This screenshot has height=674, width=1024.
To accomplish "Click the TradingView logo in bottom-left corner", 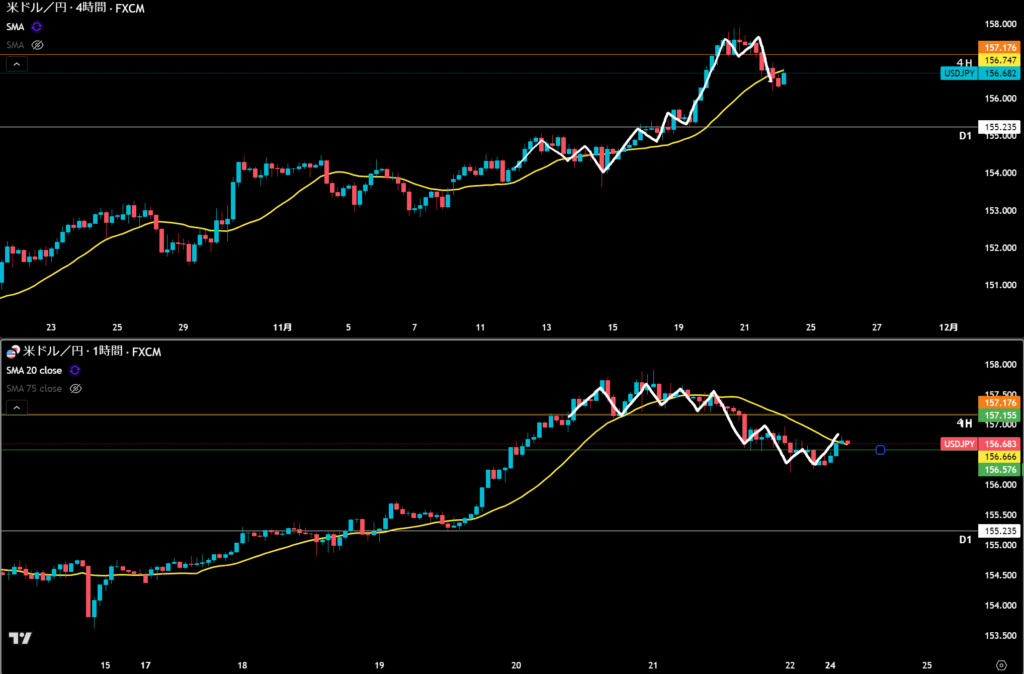I will (x=19, y=638).
